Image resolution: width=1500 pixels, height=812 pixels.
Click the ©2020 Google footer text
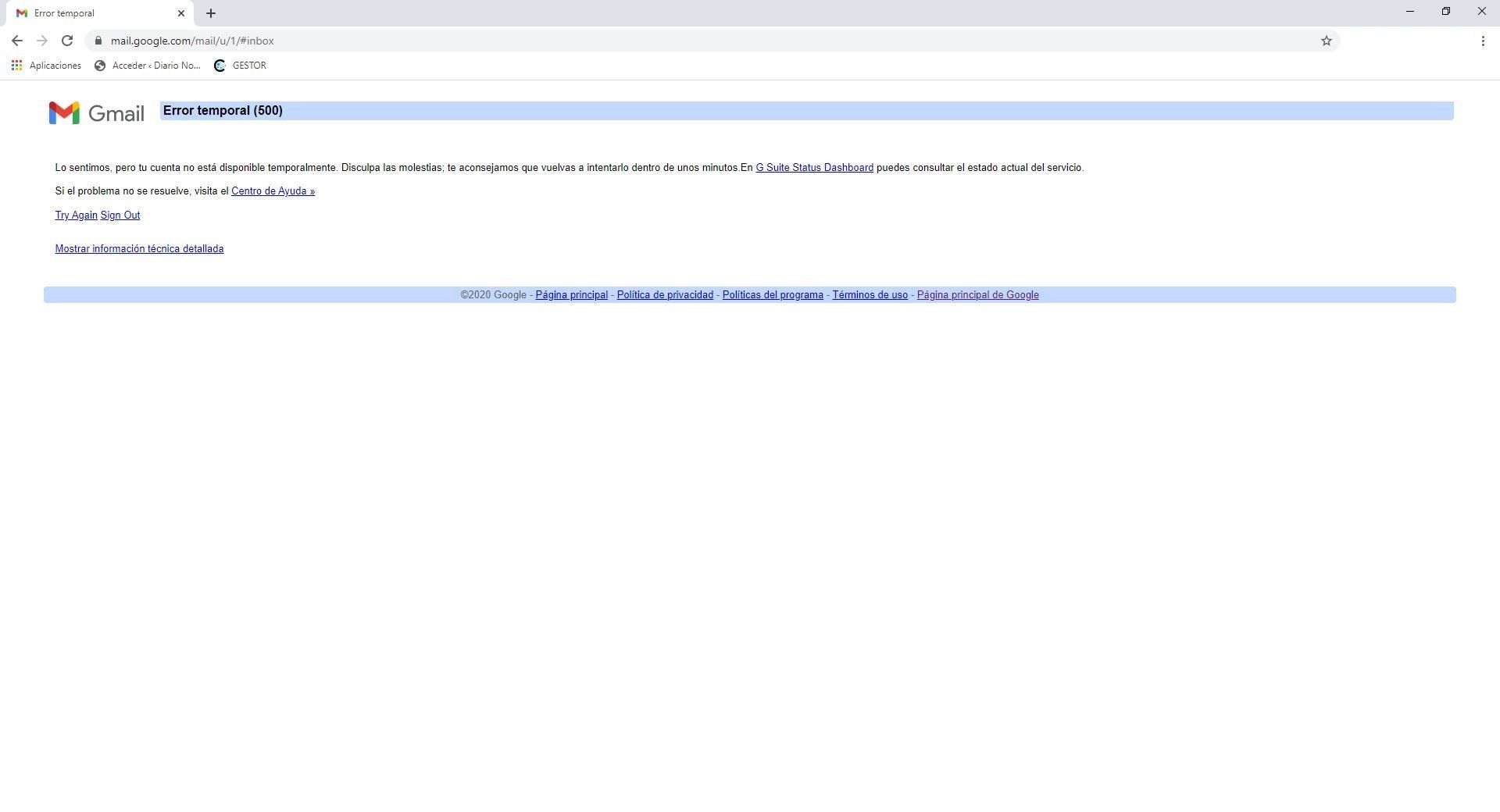pos(493,295)
